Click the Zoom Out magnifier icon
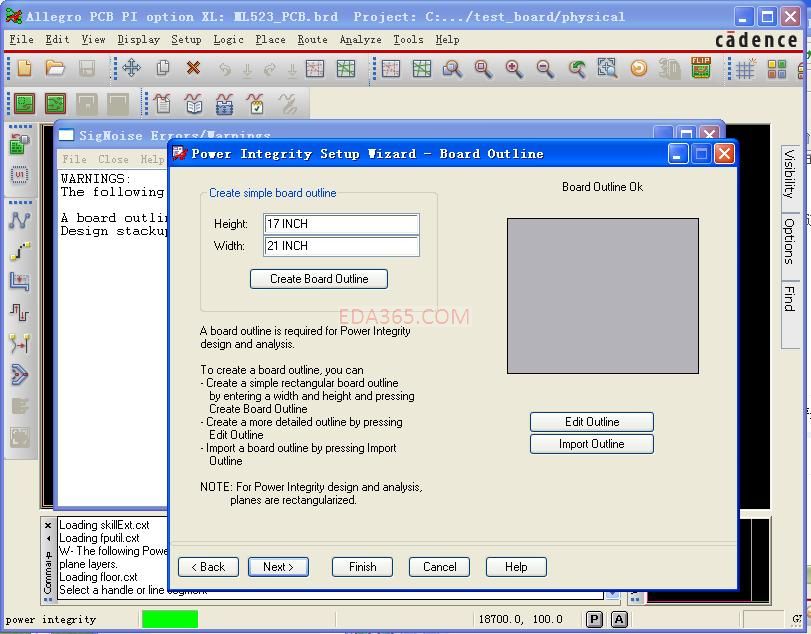This screenshot has width=811, height=634. 545,69
